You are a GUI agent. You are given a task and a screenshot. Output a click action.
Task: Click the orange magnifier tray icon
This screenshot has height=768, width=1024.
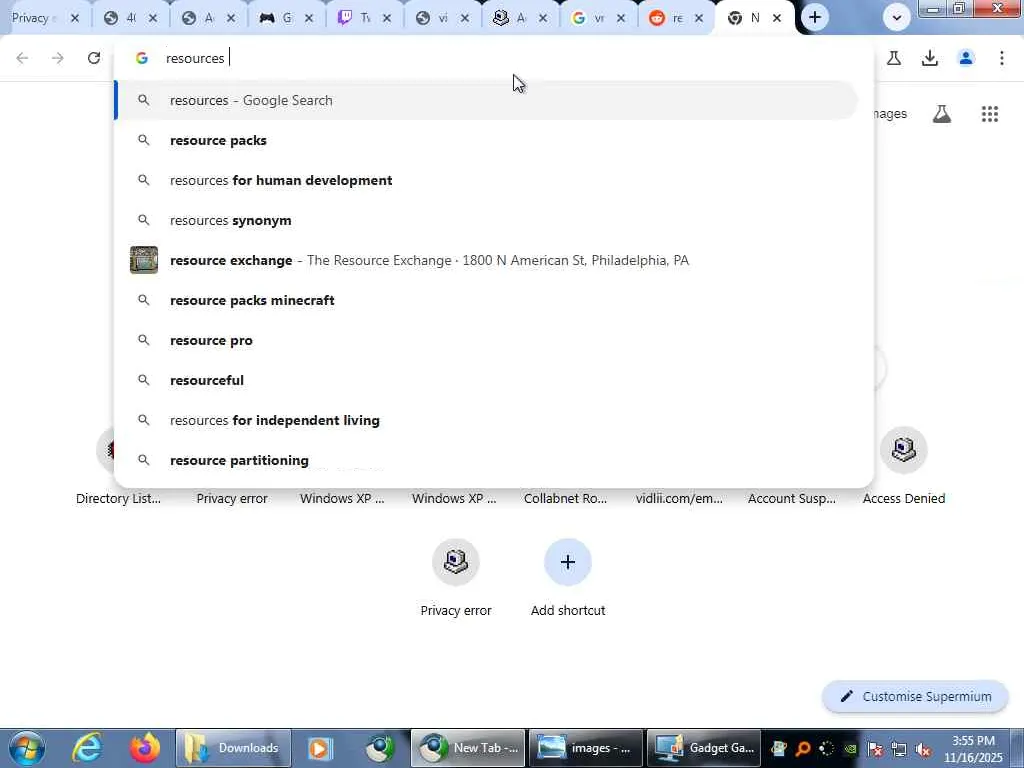click(x=803, y=750)
